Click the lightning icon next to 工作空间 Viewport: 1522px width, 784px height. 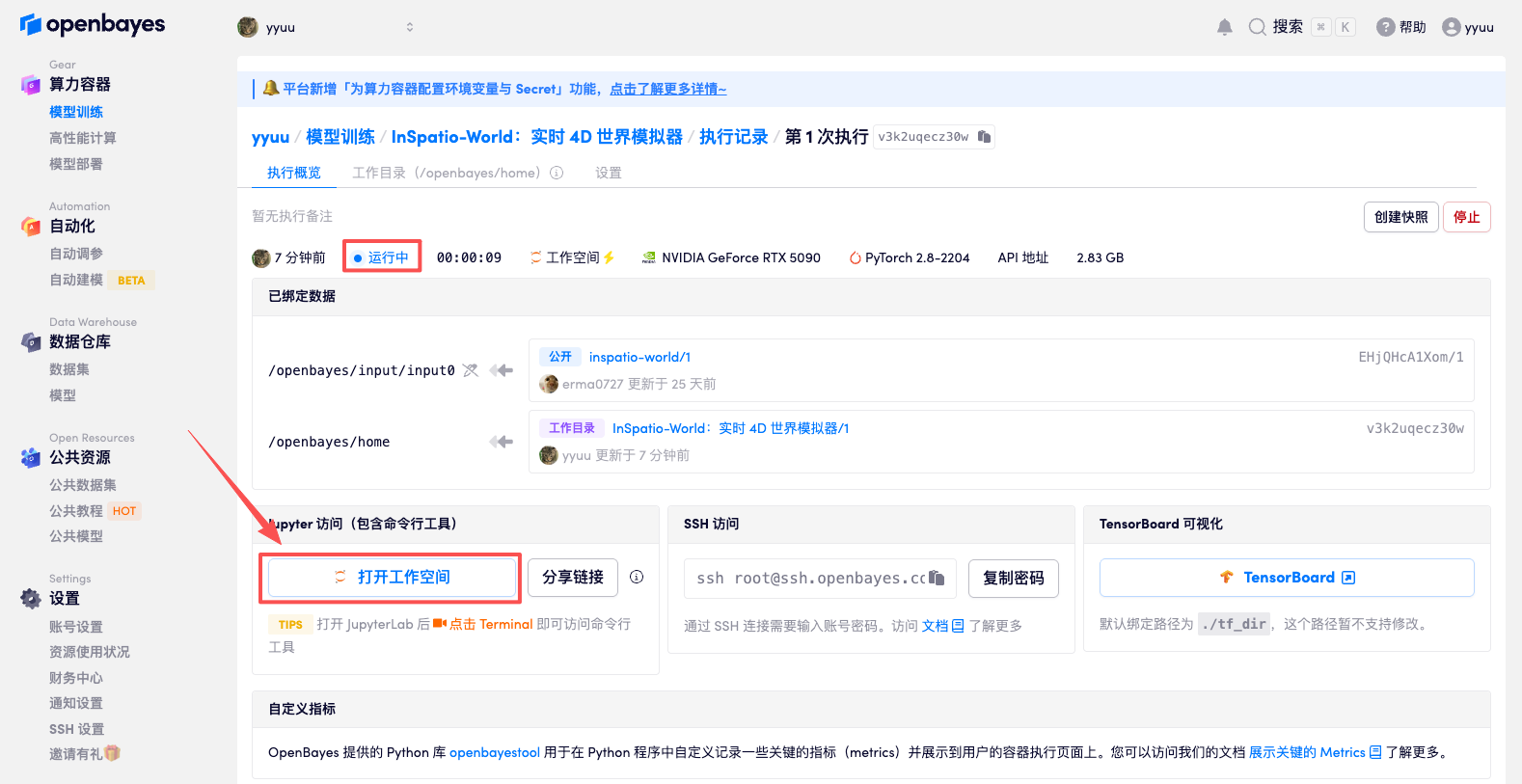coord(609,257)
